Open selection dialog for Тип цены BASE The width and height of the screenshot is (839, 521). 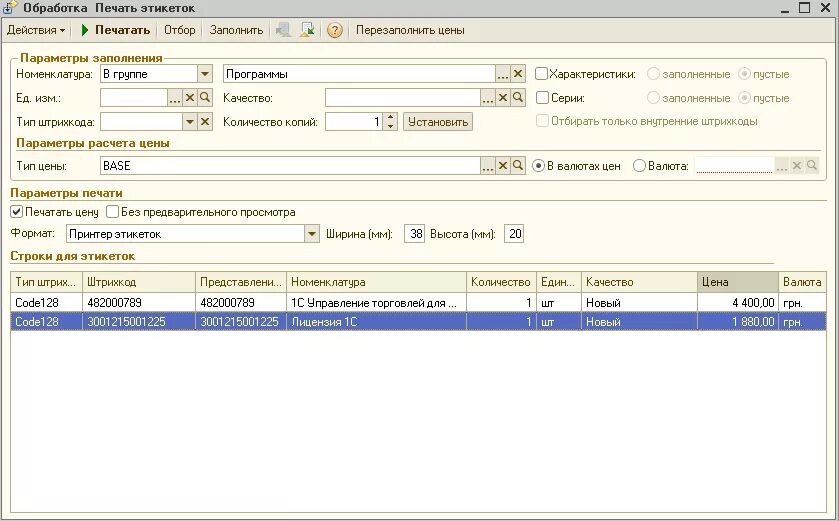(x=487, y=166)
